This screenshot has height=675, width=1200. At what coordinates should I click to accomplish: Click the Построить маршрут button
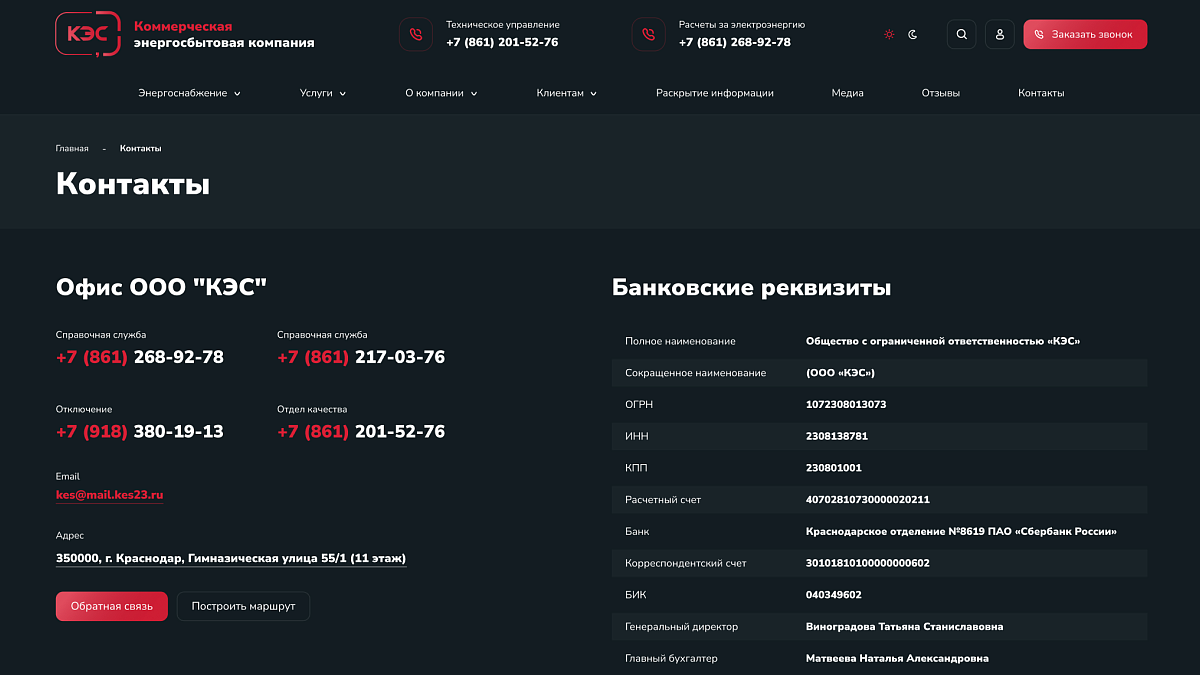coord(243,606)
